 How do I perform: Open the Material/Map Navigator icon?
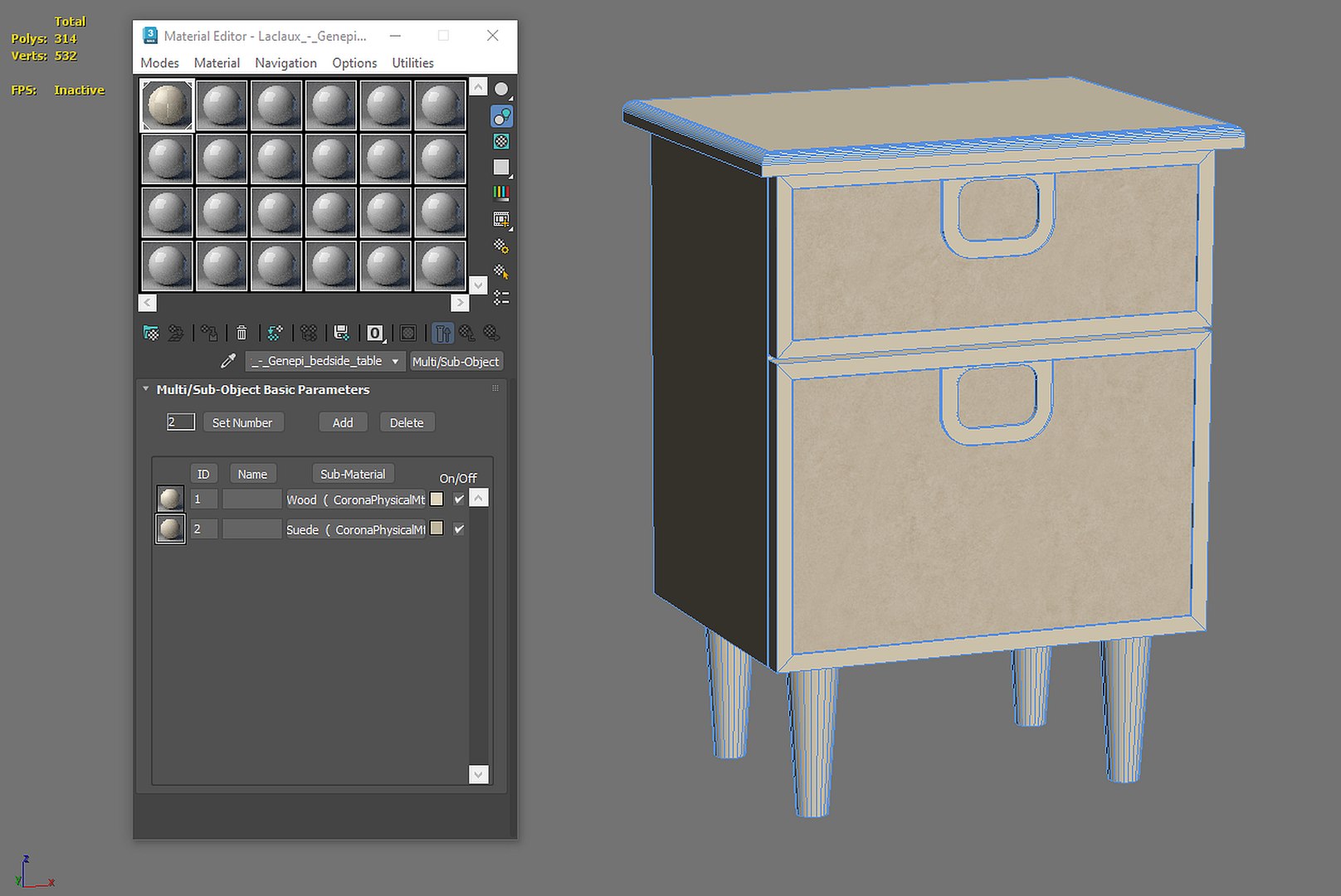coord(501,297)
